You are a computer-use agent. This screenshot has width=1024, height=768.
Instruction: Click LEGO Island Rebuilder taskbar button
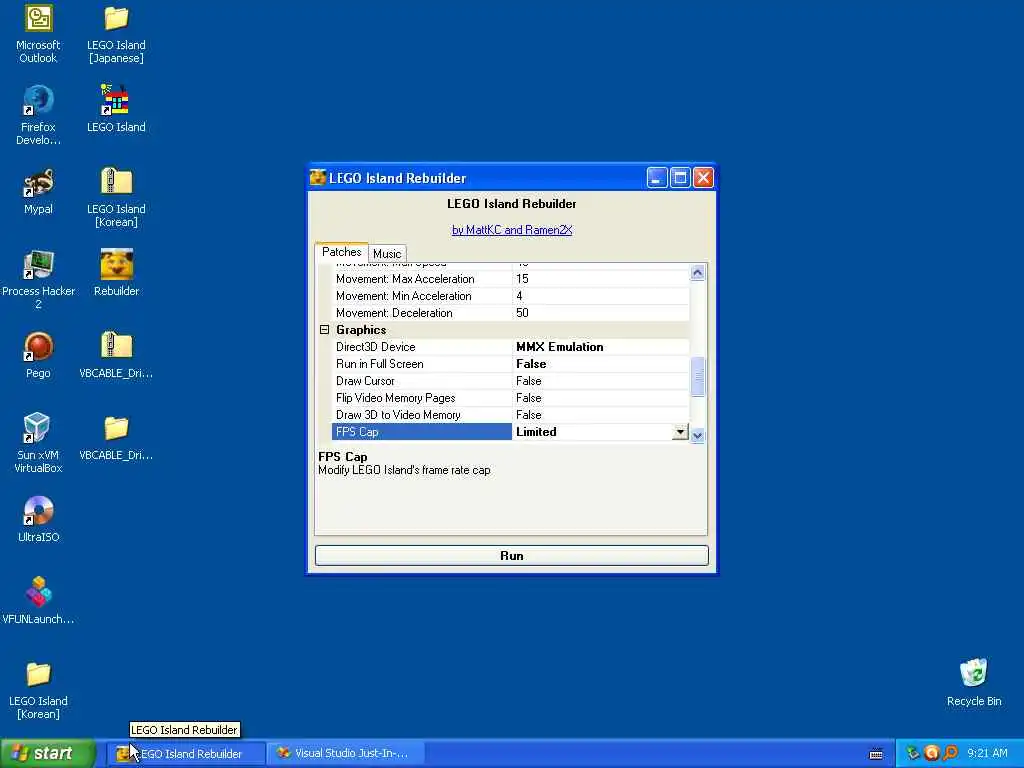pos(186,754)
